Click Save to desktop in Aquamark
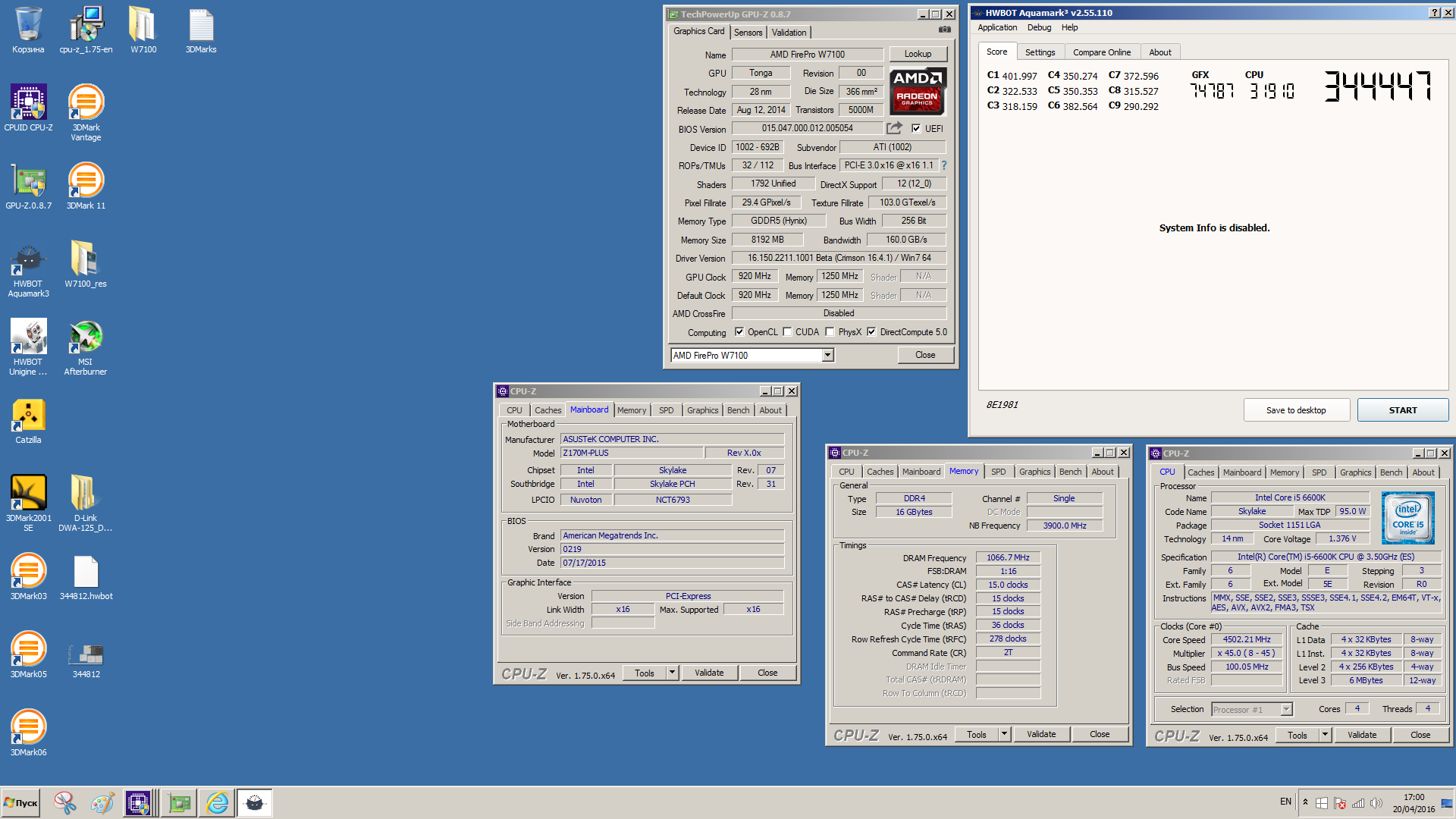Viewport: 1456px width, 819px height. coord(1296,410)
